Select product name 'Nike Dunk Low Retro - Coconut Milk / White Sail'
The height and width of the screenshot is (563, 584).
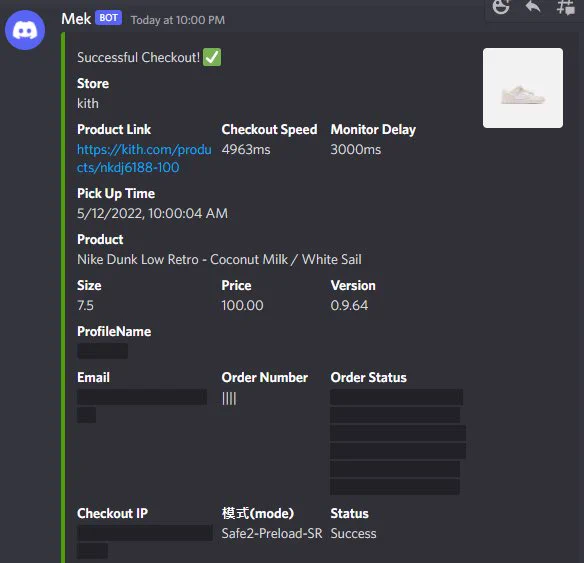[x=219, y=260]
